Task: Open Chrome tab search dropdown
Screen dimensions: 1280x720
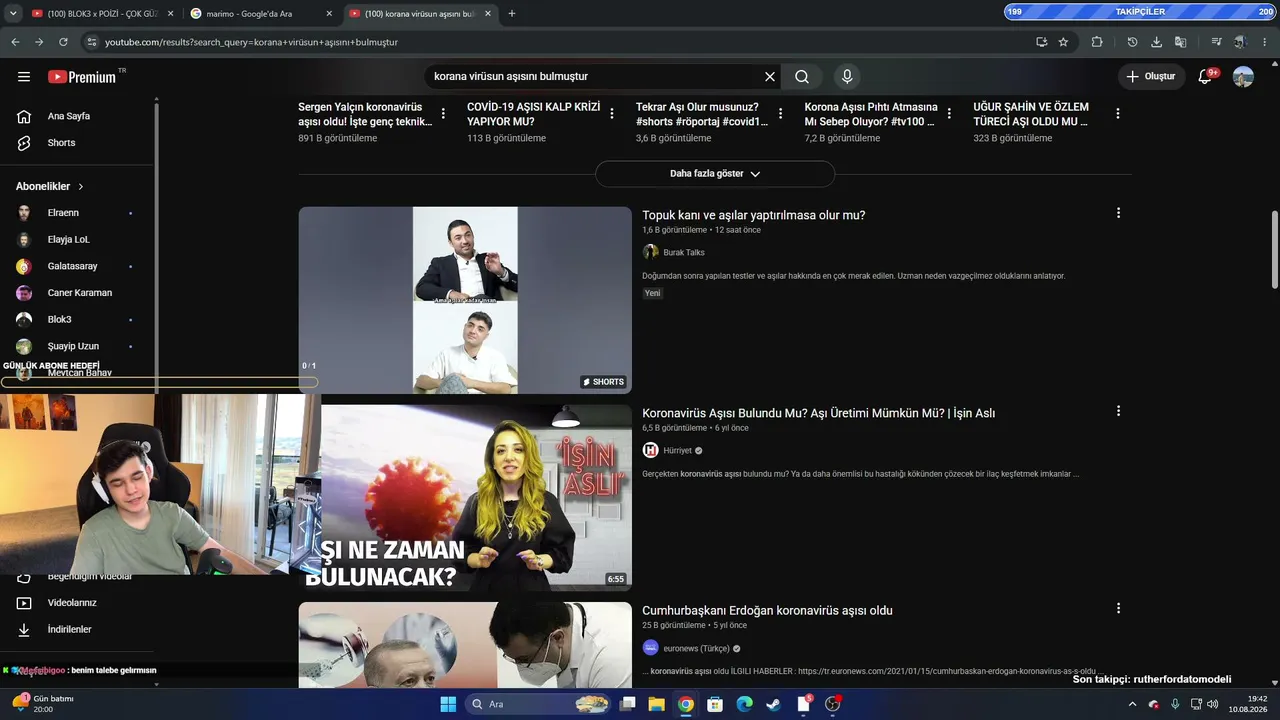Action: coord(13,13)
